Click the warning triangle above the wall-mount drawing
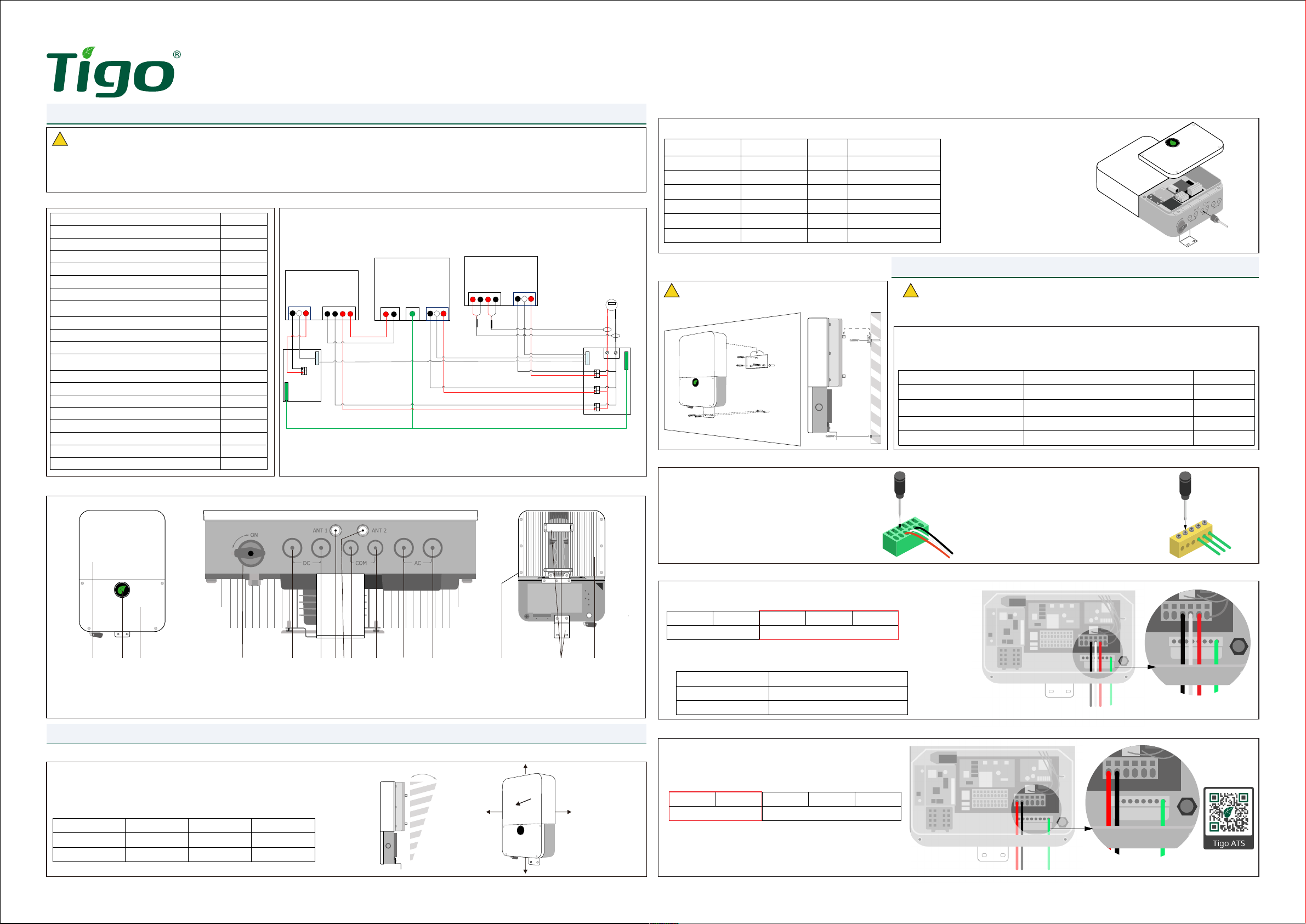The width and height of the screenshot is (1306, 924). 672,291
